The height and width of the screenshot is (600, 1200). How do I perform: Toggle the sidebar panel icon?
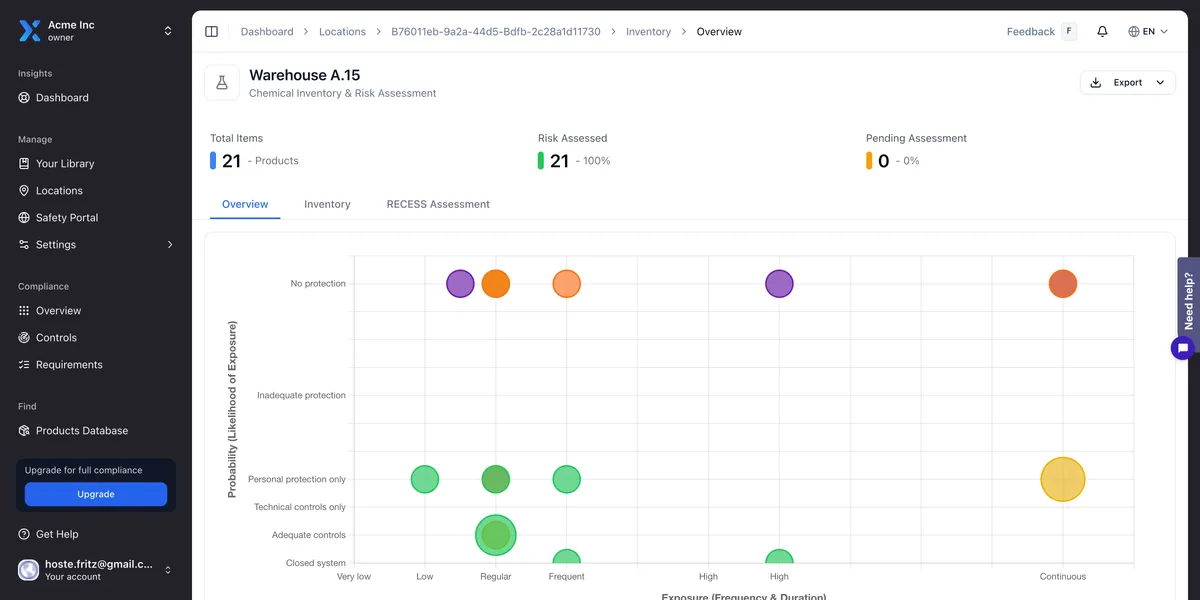pos(211,32)
